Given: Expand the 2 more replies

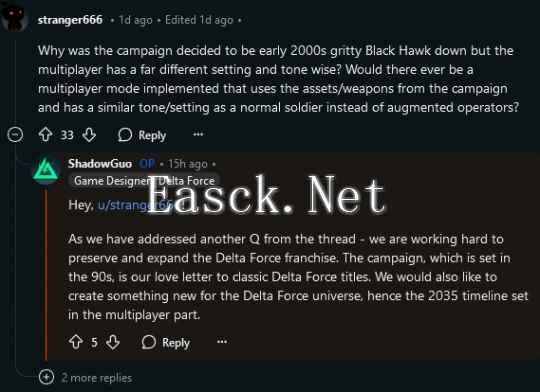Looking at the screenshot, I should click(x=46, y=377).
